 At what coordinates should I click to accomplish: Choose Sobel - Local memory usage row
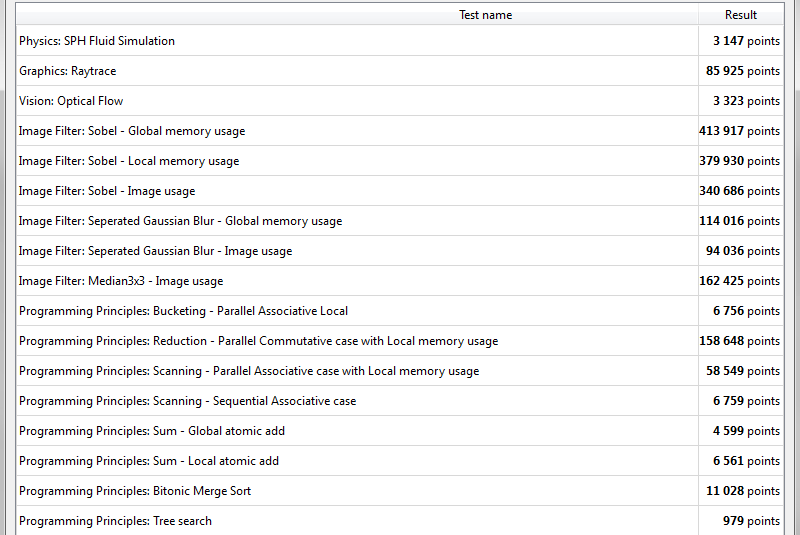click(x=129, y=161)
